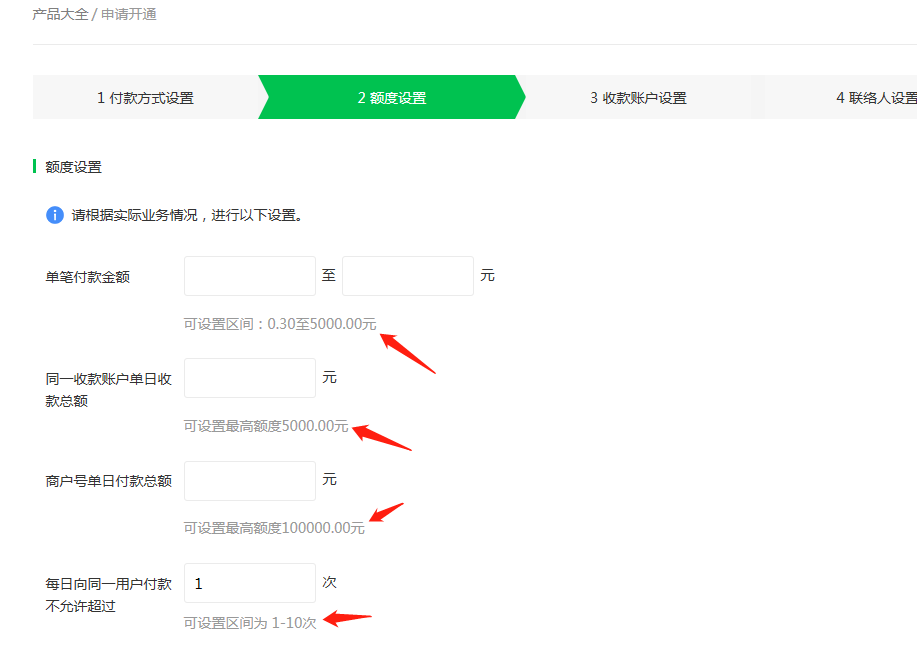
Task: Select the green 2 额度设置 step
Action: tap(391, 98)
